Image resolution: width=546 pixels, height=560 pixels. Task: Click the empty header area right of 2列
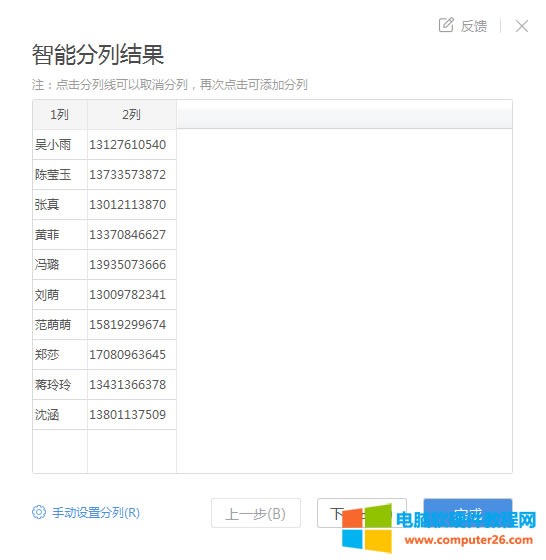(344, 114)
